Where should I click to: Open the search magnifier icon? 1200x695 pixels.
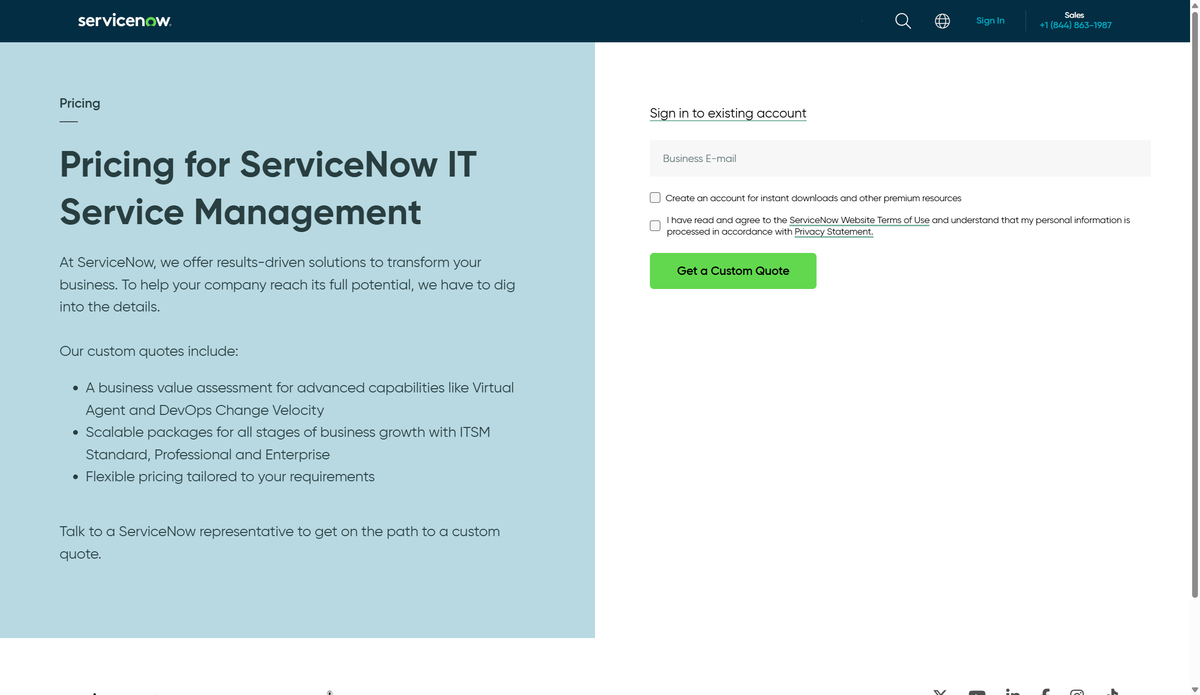click(902, 21)
